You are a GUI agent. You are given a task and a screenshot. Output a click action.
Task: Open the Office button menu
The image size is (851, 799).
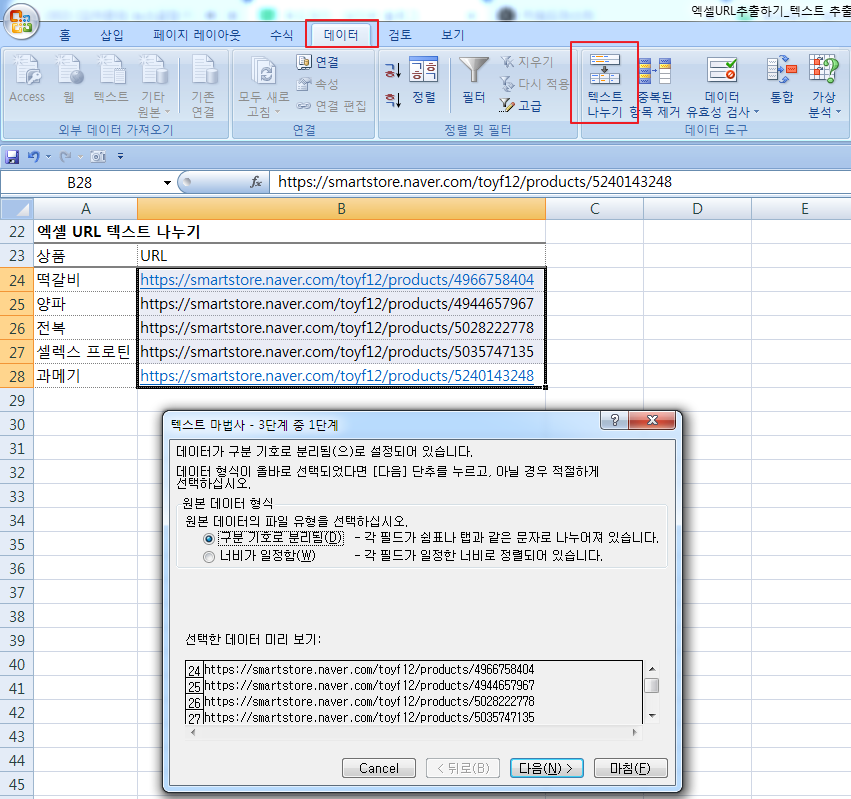[x=21, y=22]
